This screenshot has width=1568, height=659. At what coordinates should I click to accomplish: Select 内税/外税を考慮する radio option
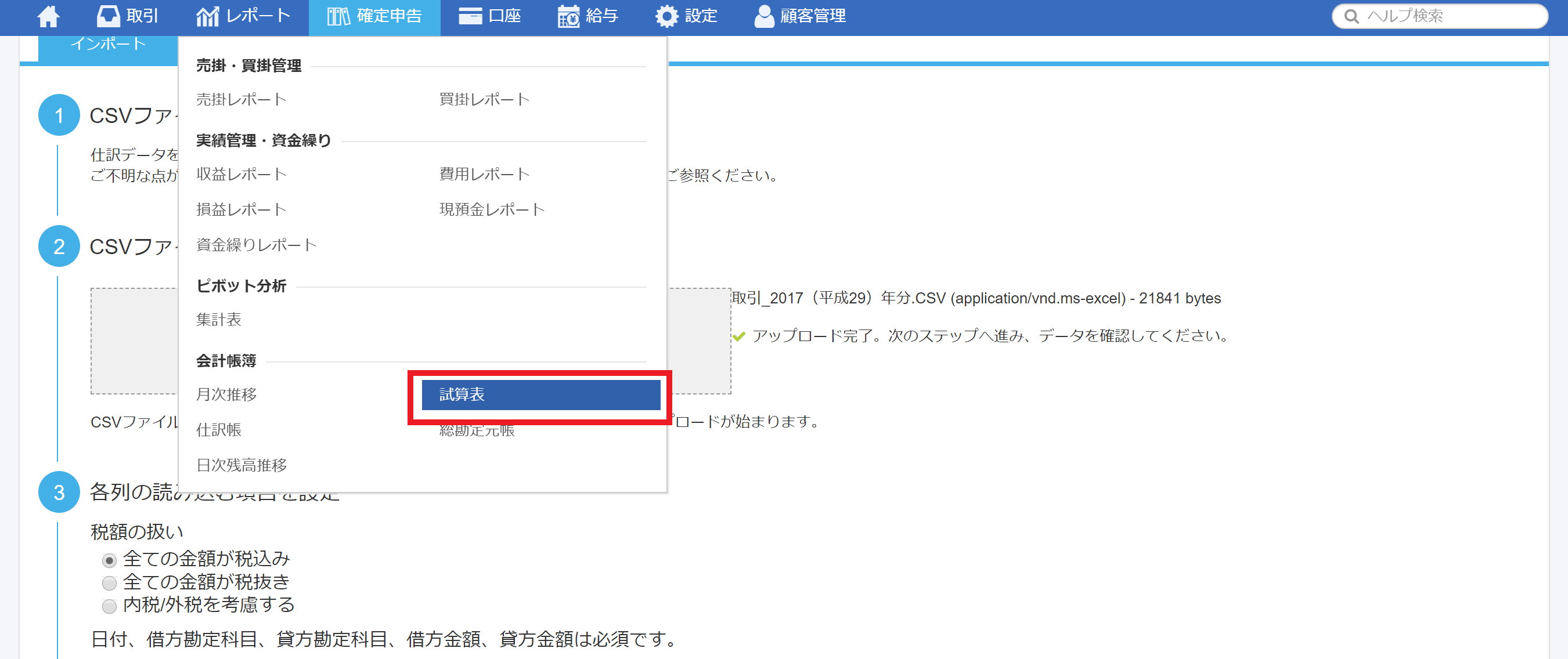point(109,606)
